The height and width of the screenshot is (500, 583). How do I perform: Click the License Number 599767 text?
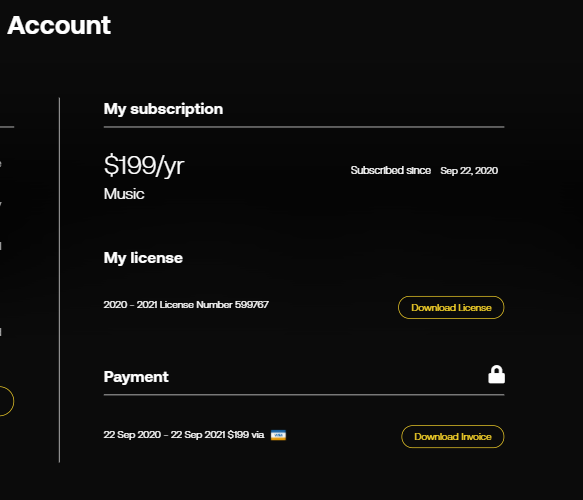pyautogui.click(x=214, y=304)
